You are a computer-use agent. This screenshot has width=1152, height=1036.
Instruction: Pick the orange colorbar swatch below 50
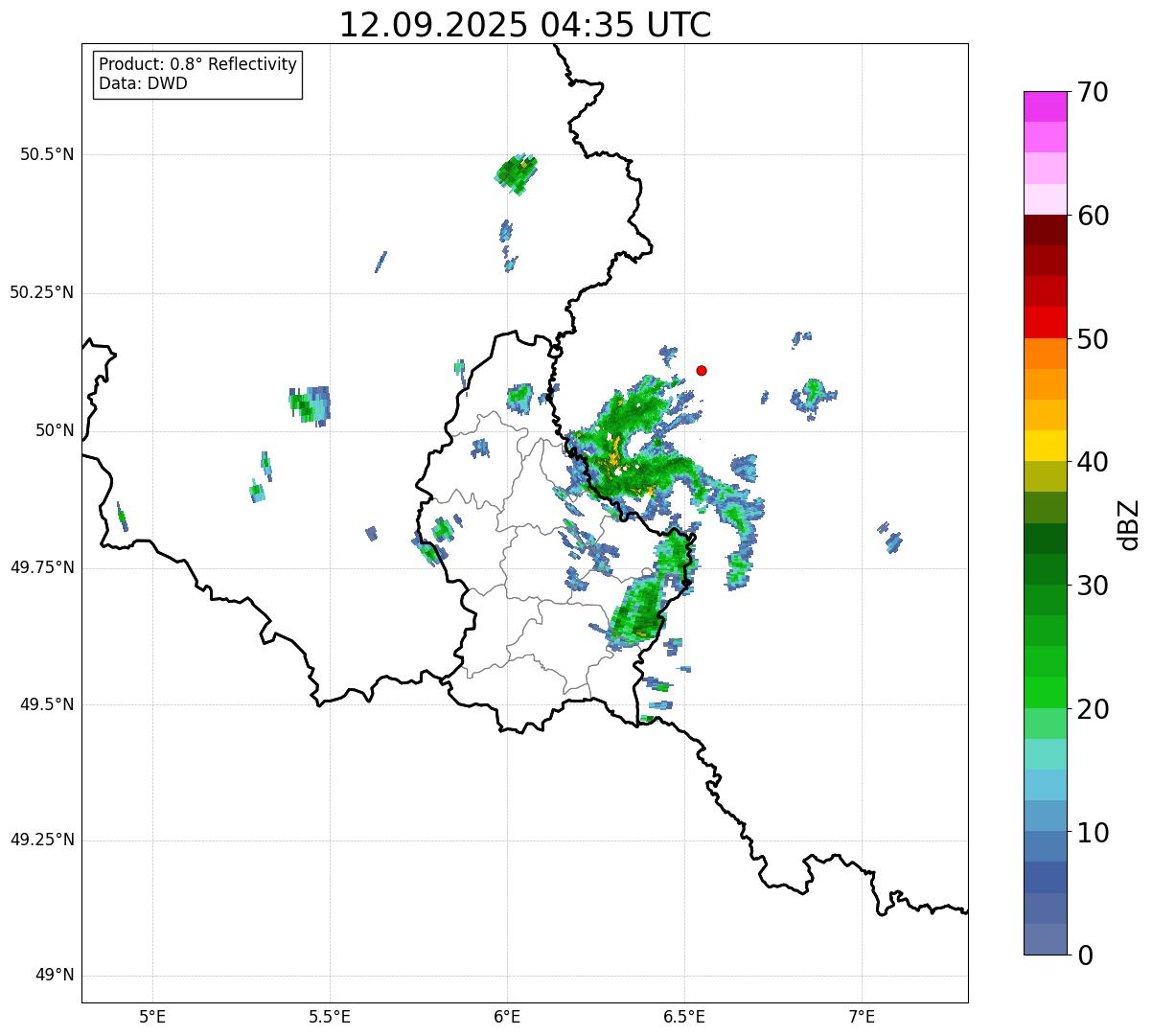tap(1045, 354)
